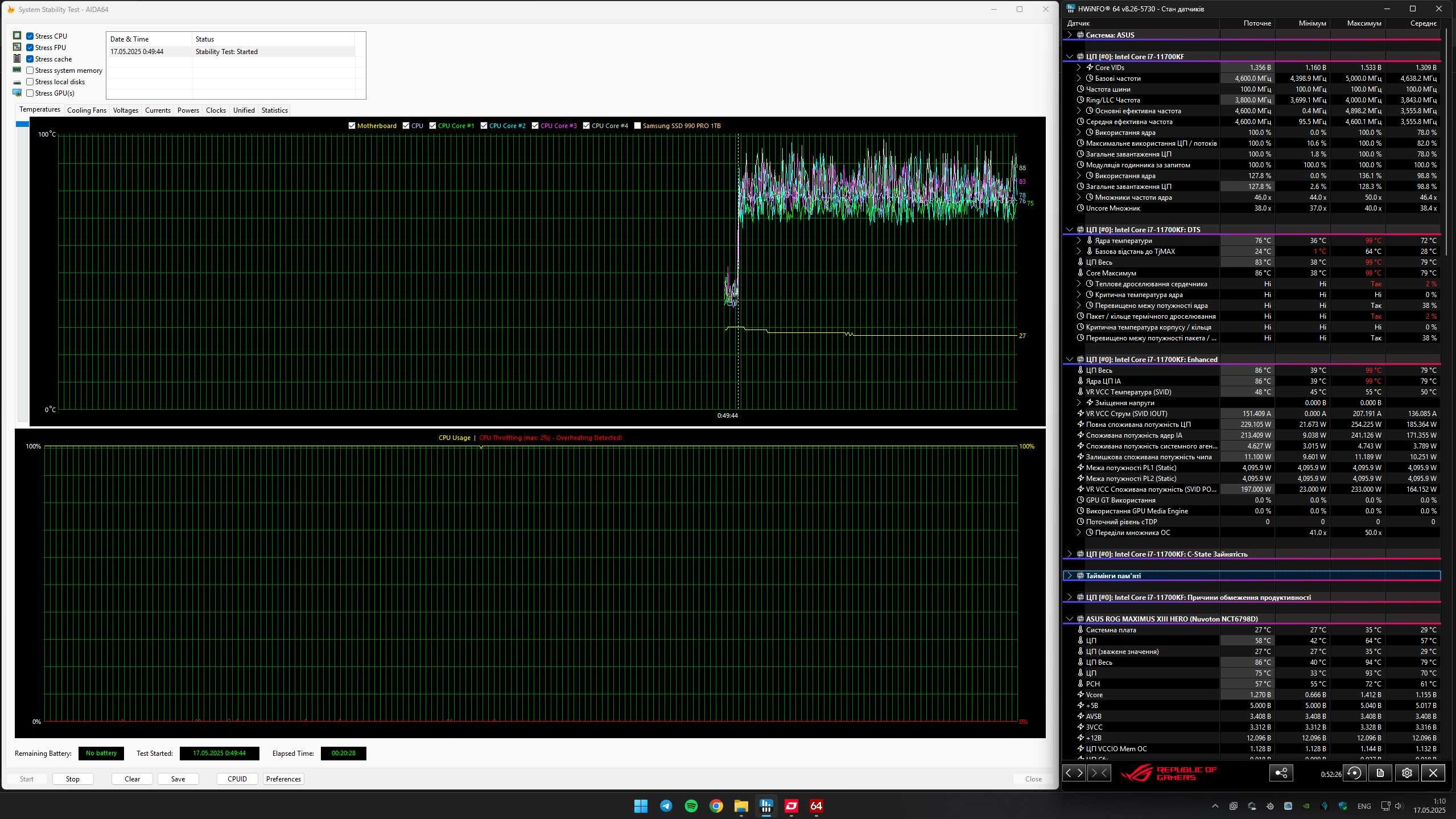
Task: Click the Stop button in AIDA64
Action: click(x=73, y=779)
